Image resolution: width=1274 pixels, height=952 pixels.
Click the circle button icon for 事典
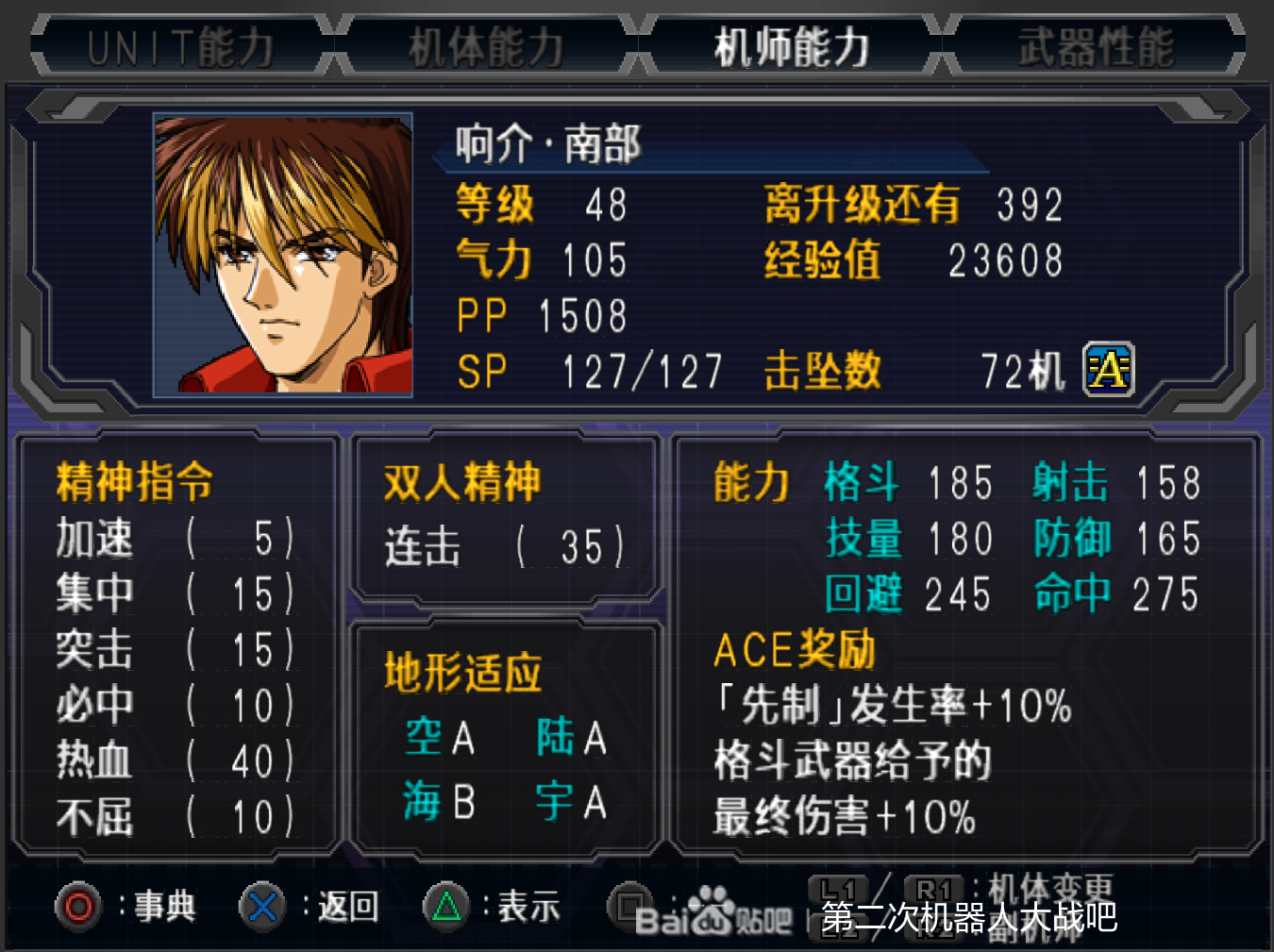pos(78,907)
